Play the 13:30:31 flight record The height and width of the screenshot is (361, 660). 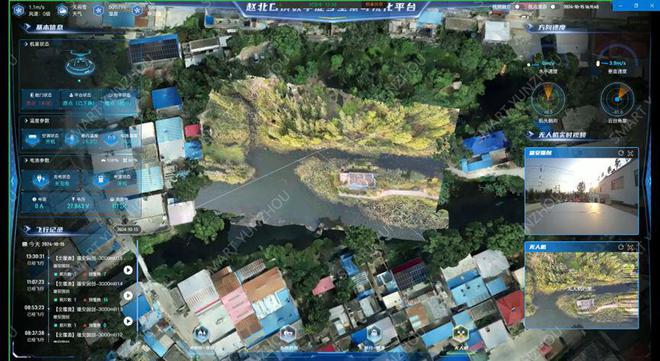128,270
